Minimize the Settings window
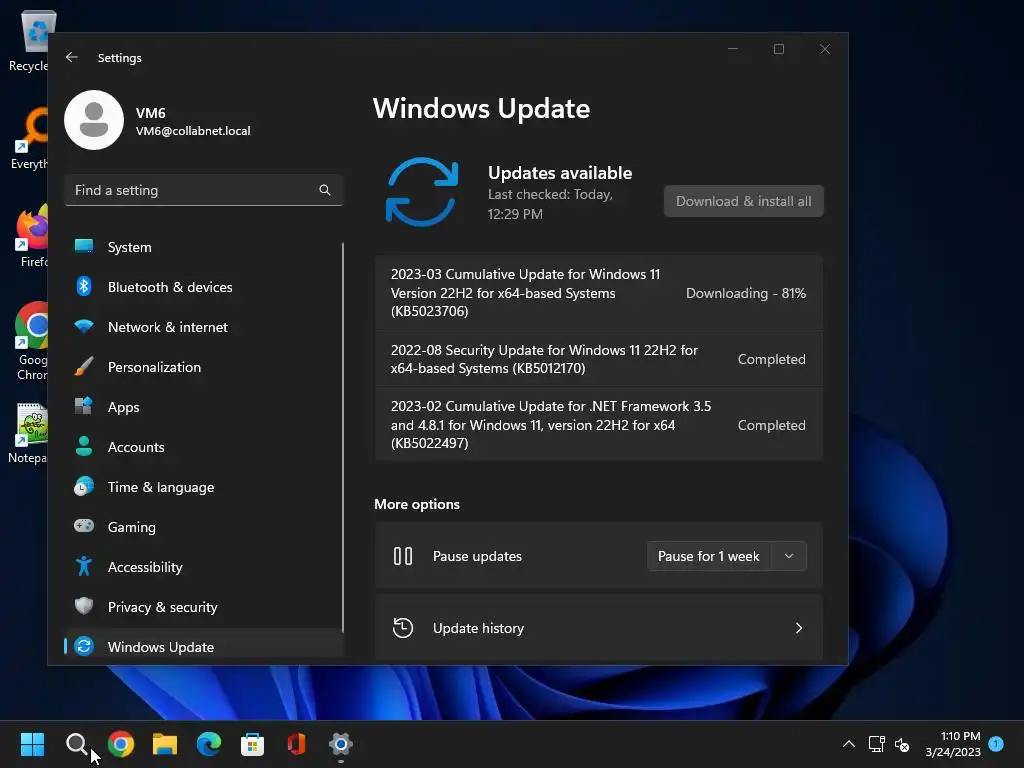Image resolution: width=1024 pixels, height=768 pixels. (x=733, y=49)
